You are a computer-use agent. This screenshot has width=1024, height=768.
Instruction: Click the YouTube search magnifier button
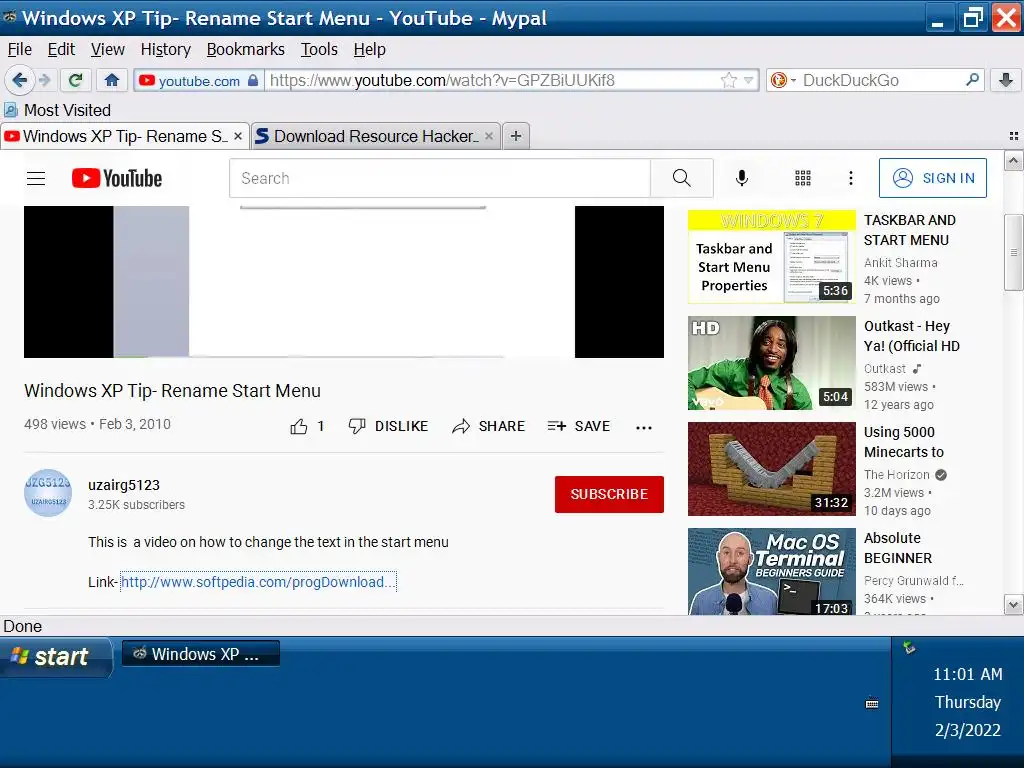coord(682,178)
